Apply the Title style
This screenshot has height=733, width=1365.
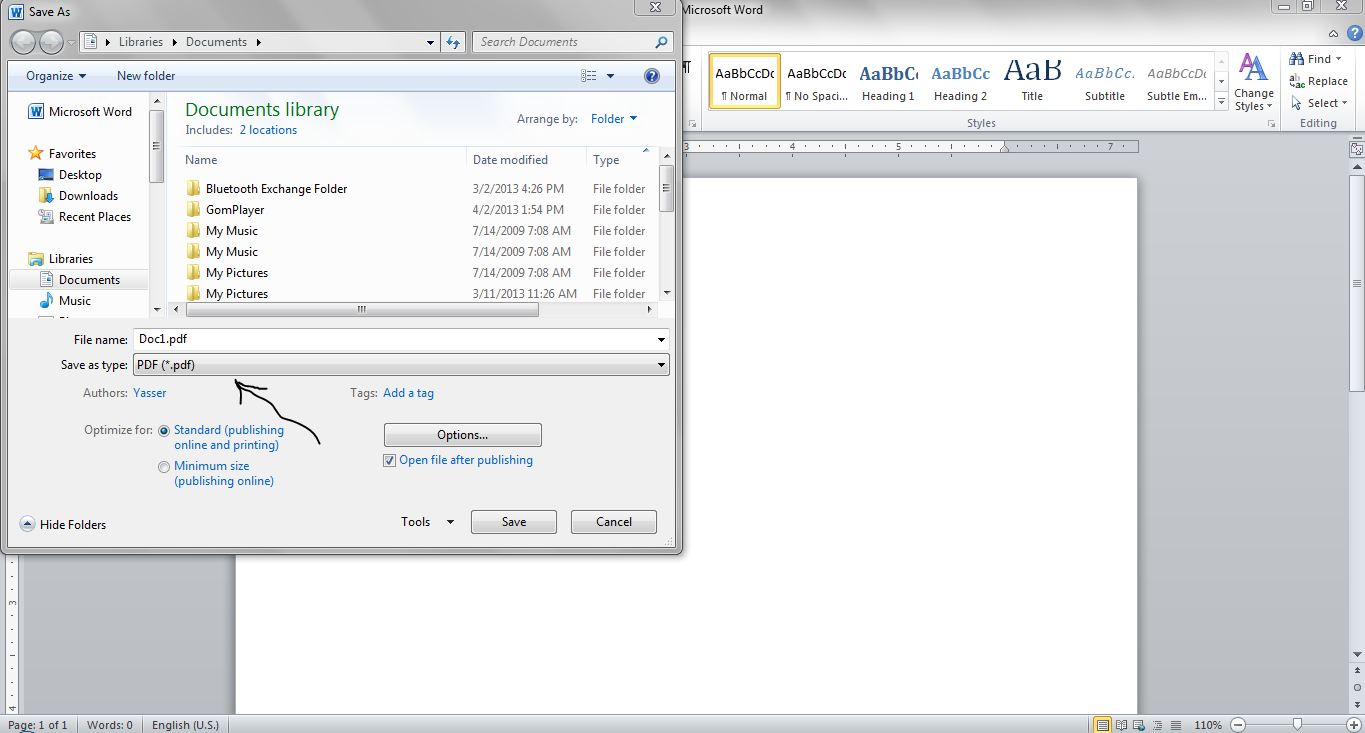point(1033,81)
